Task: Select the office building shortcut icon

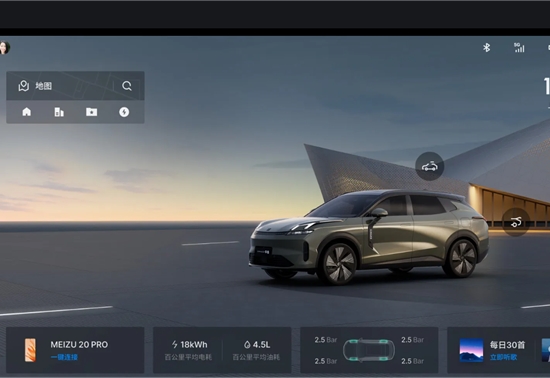Action: (x=59, y=112)
